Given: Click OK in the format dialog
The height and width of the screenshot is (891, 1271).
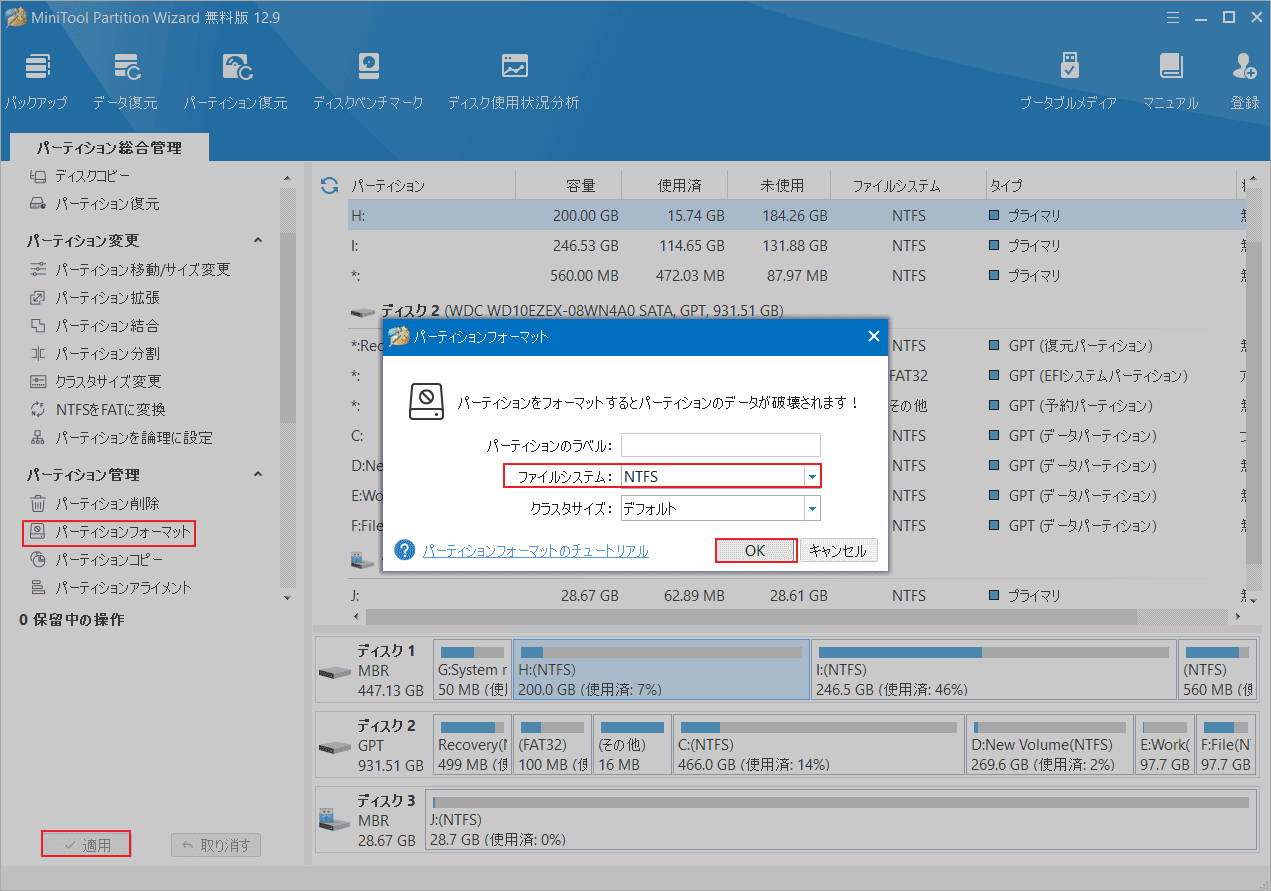Looking at the screenshot, I should click(x=756, y=551).
